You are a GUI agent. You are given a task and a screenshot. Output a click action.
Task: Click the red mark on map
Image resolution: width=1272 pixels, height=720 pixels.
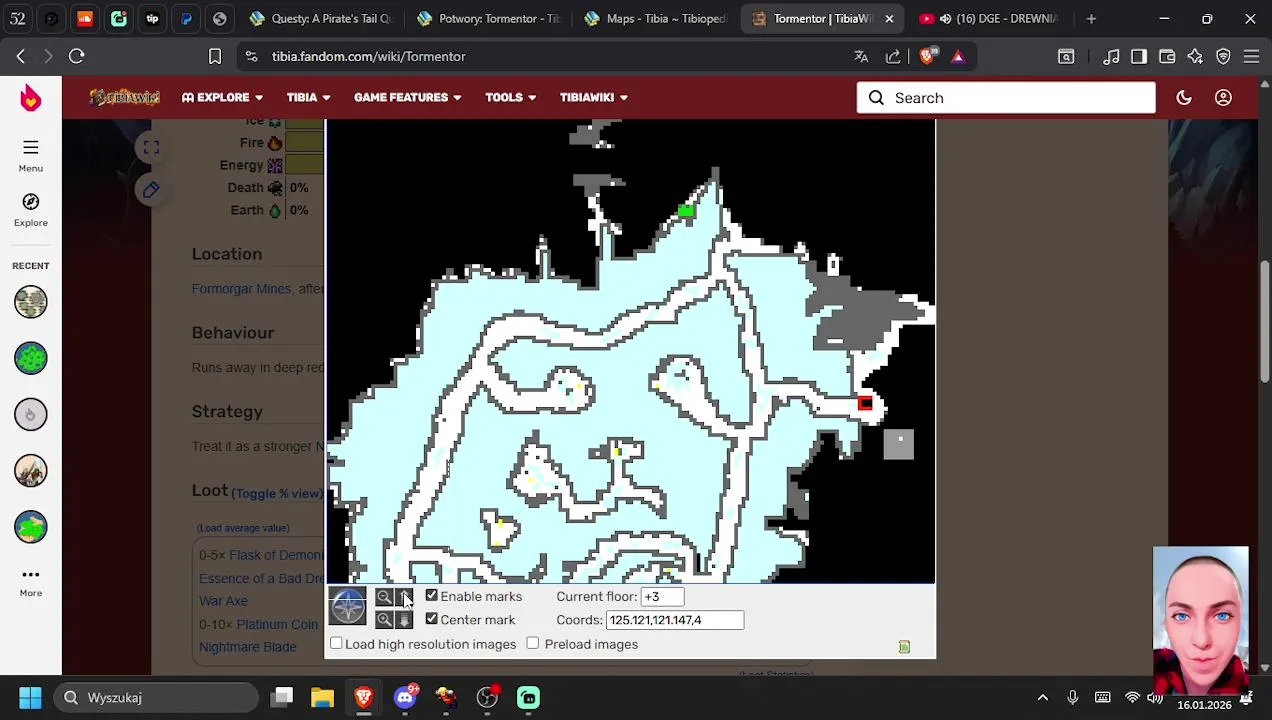point(865,403)
